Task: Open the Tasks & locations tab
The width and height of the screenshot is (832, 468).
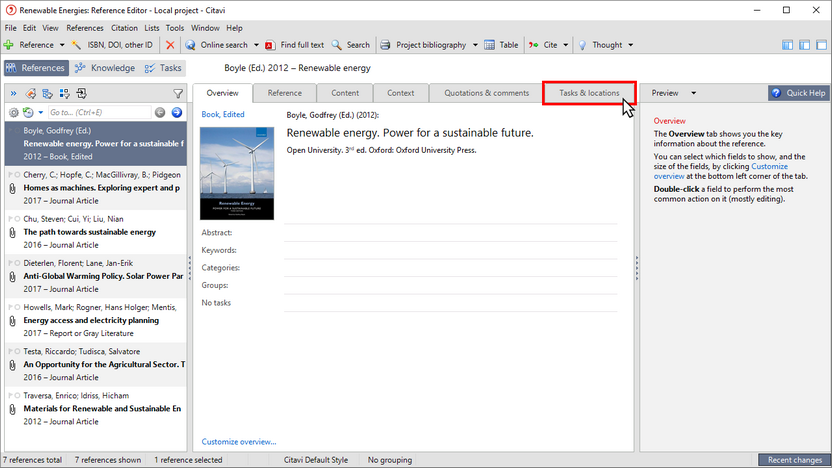Action: tap(589, 93)
